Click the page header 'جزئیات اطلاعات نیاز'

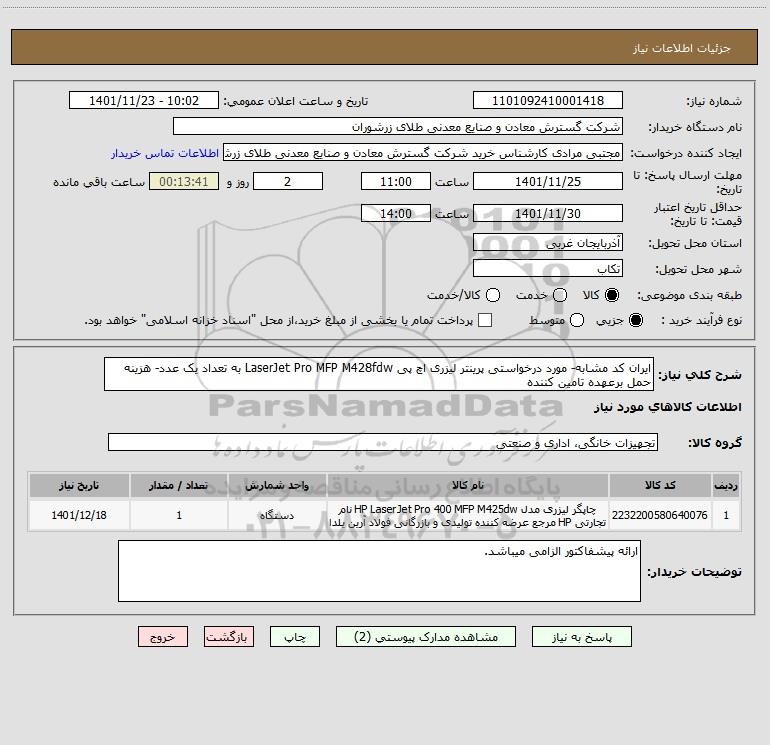tap(681, 48)
